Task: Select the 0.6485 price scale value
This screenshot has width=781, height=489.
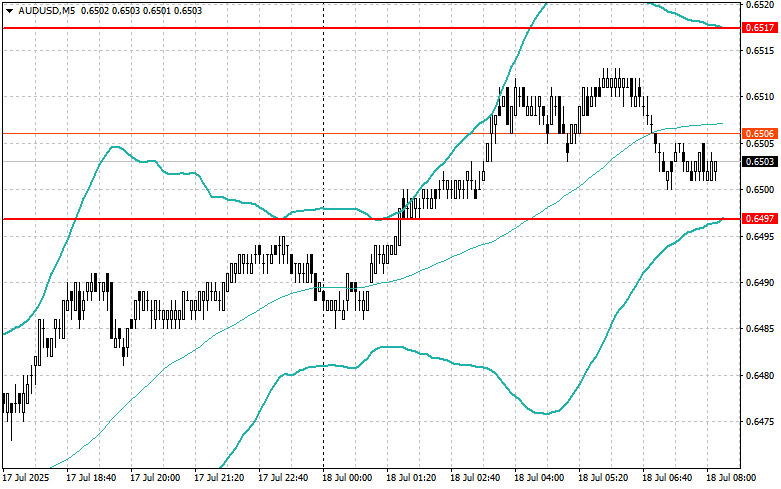Action: tap(760, 329)
